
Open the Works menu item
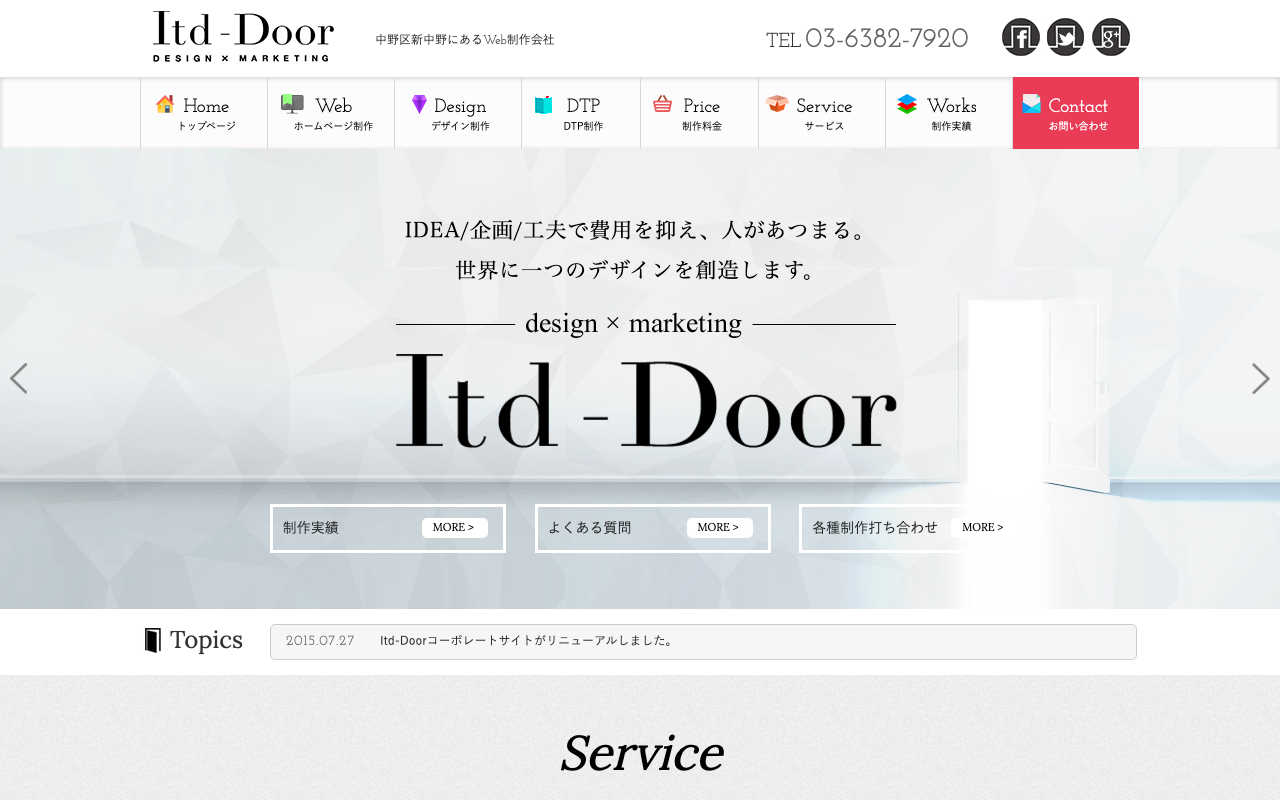(x=949, y=113)
